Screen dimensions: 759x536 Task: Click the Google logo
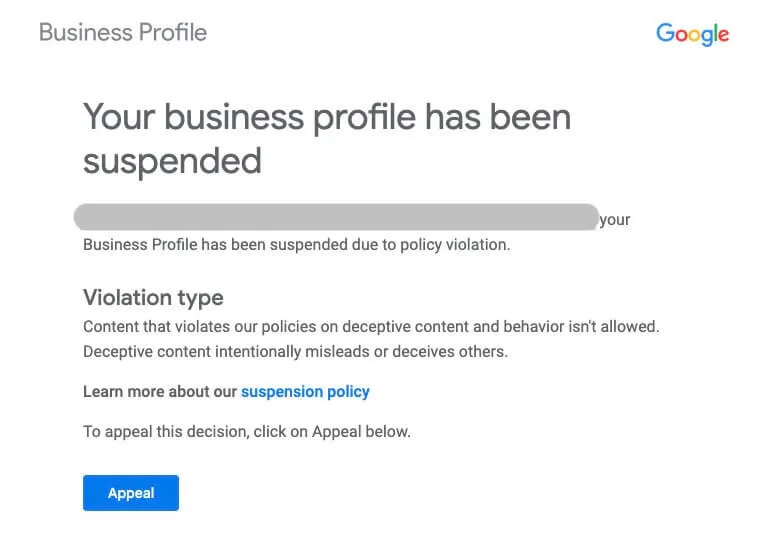click(692, 34)
